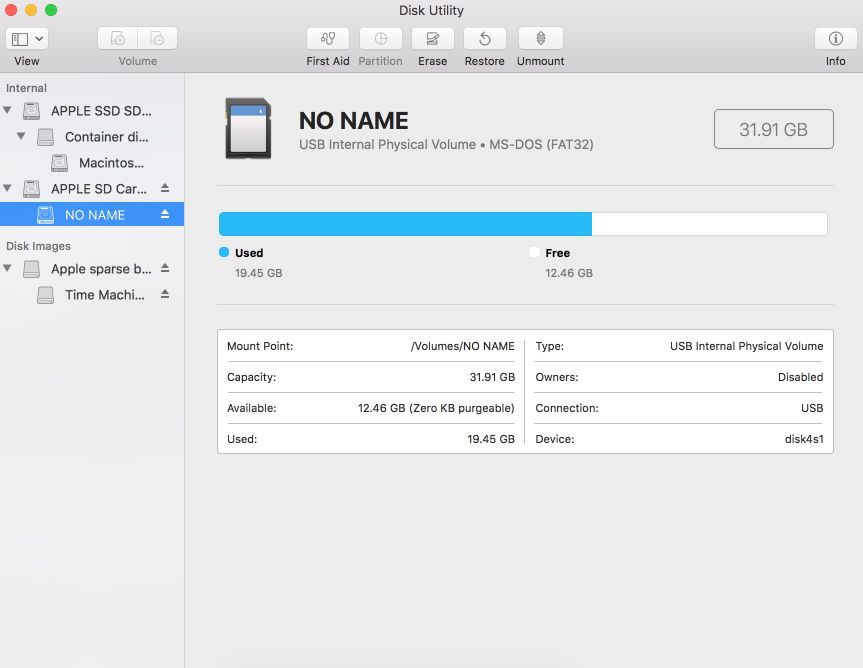This screenshot has width=863, height=668.
Task: Run First Aid on the volume
Action: point(328,39)
